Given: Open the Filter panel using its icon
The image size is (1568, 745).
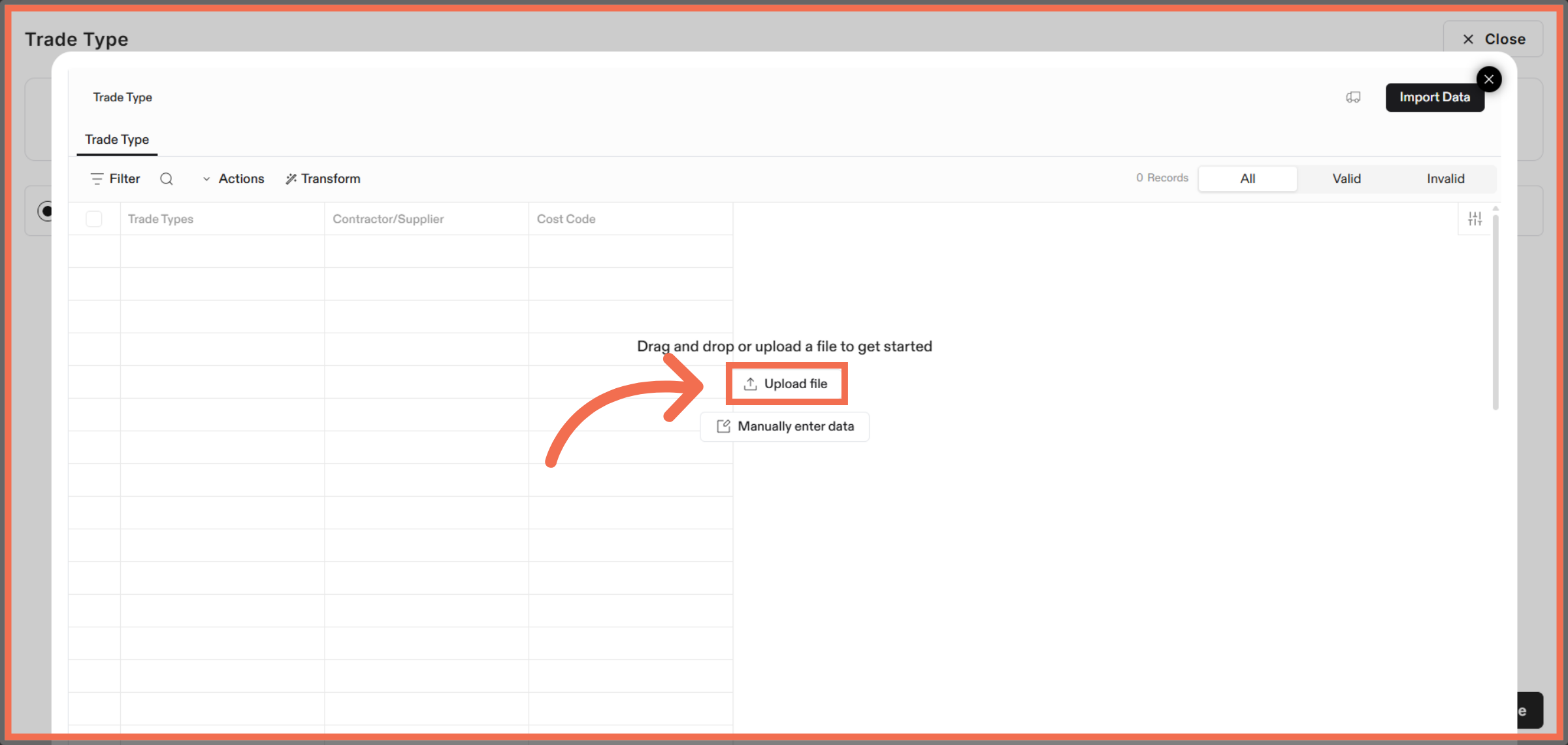Looking at the screenshot, I should [97, 178].
